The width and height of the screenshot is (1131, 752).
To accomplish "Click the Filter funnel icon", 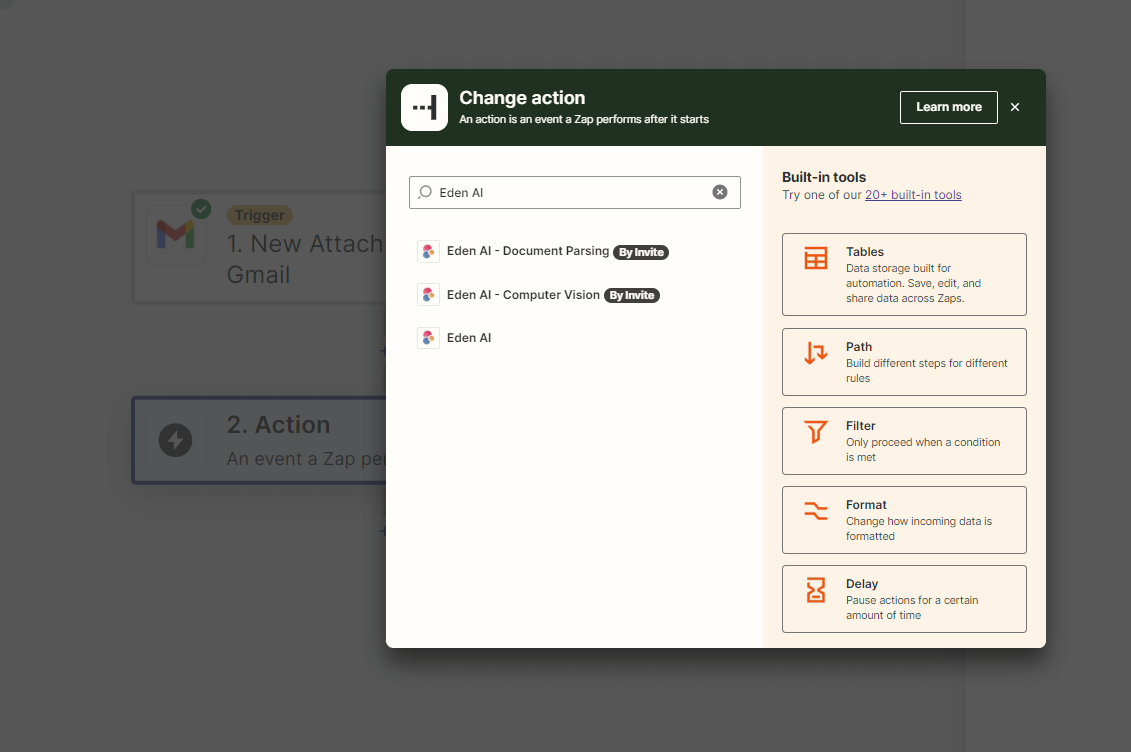I will 816,432.
